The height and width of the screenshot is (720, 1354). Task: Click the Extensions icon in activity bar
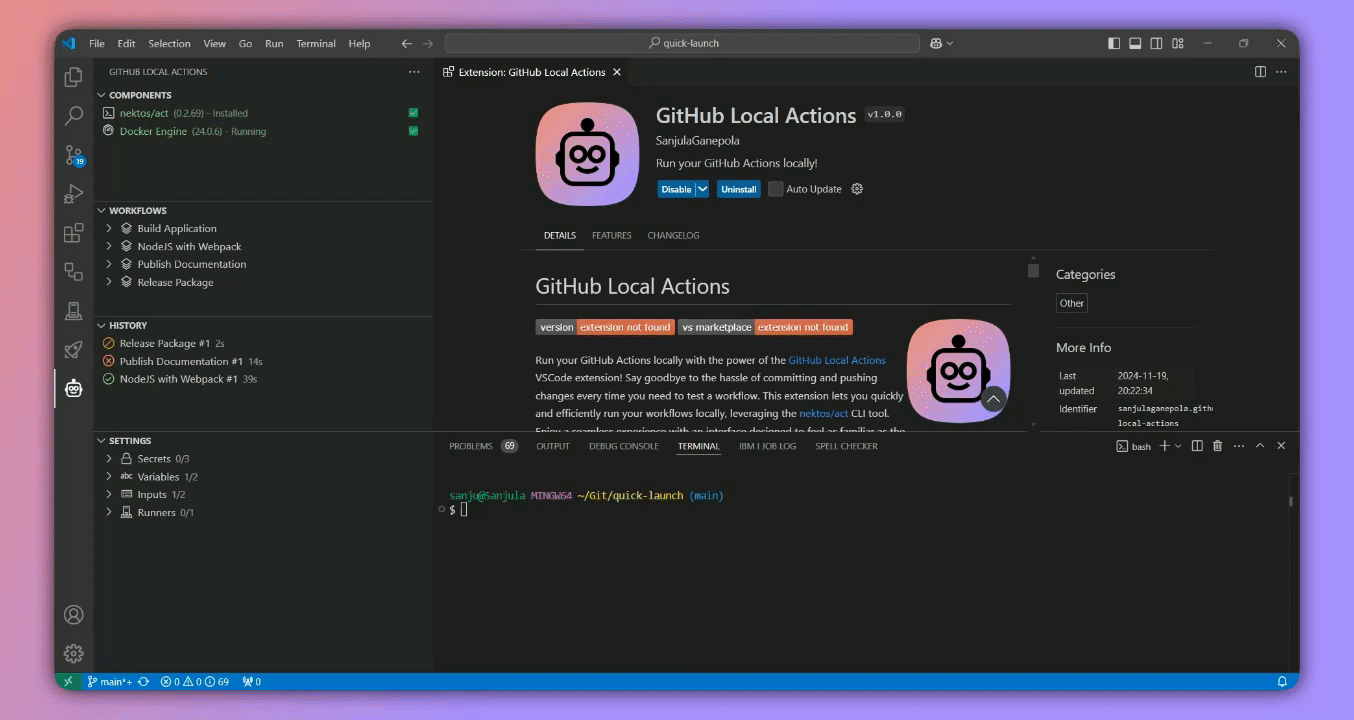tap(72, 232)
